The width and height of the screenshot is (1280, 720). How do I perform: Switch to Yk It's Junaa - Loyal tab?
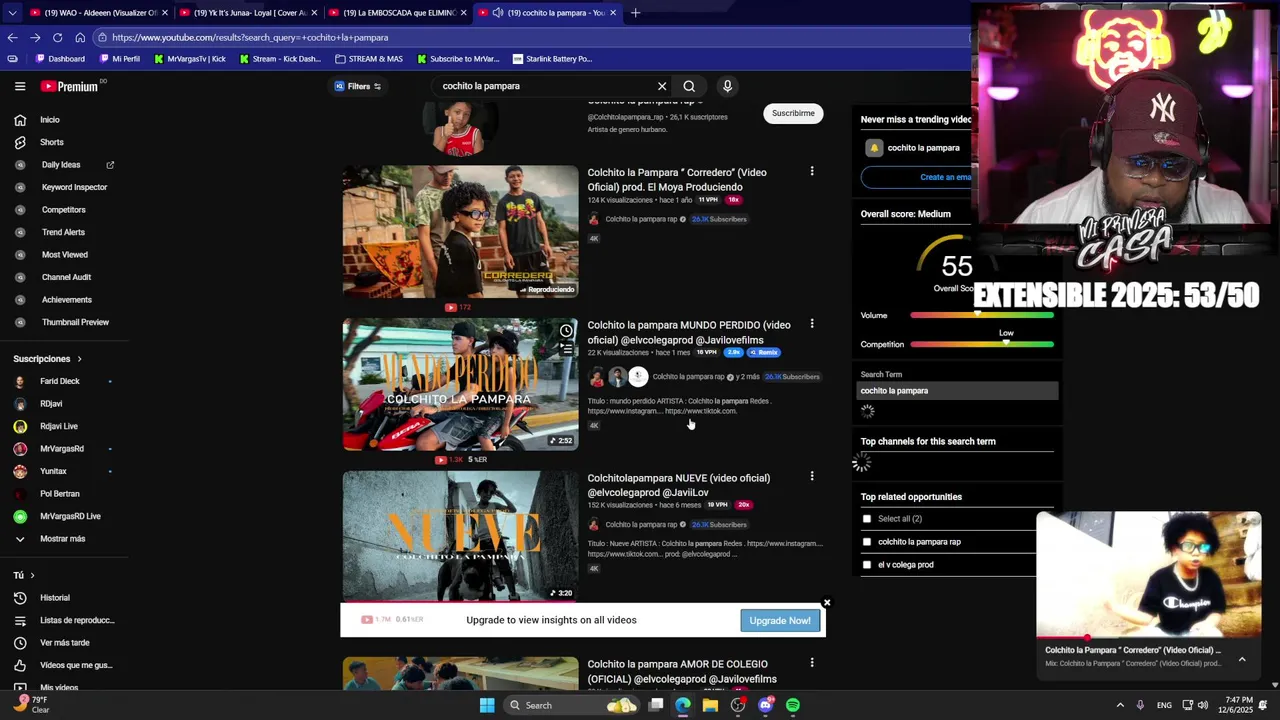click(248, 13)
